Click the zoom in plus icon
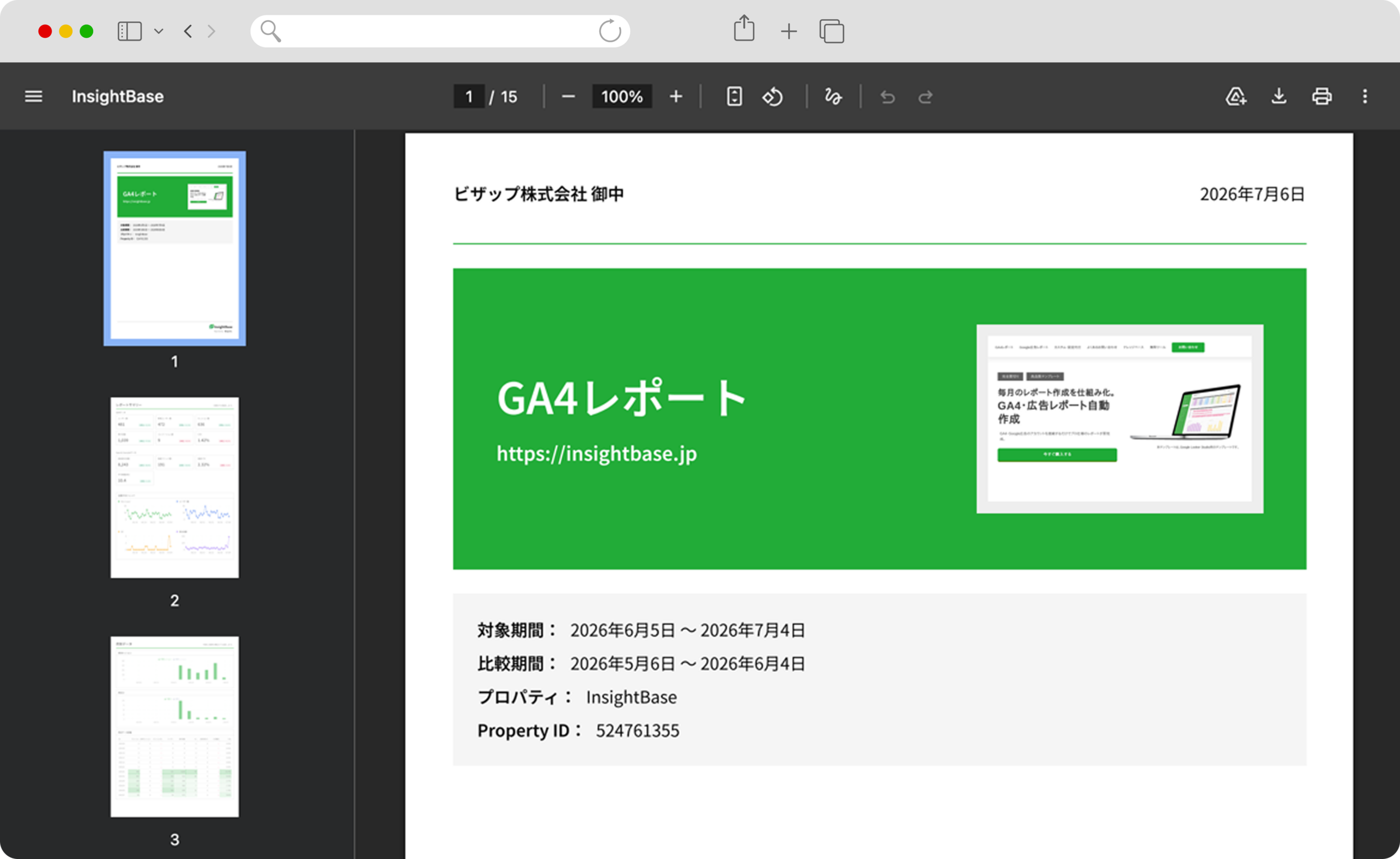Viewport: 1400px width, 859px height. (x=675, y=97)
